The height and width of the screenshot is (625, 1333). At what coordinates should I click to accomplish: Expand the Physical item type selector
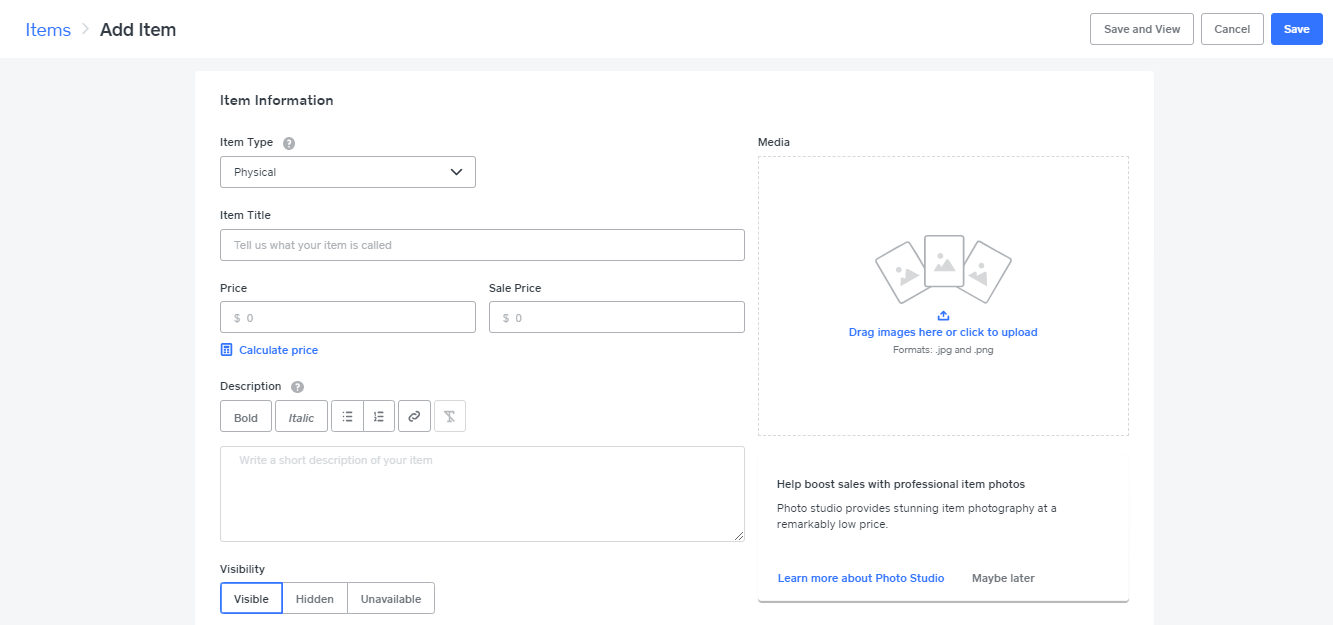347,171
